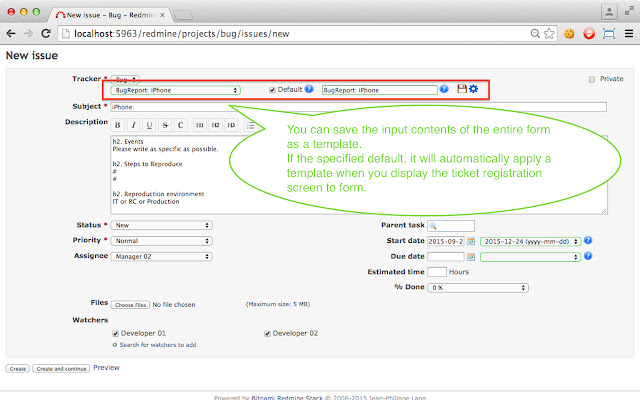Viewport: 640px width, 400px height.
Task: Click the Bold formatting button
Action: 118,125
